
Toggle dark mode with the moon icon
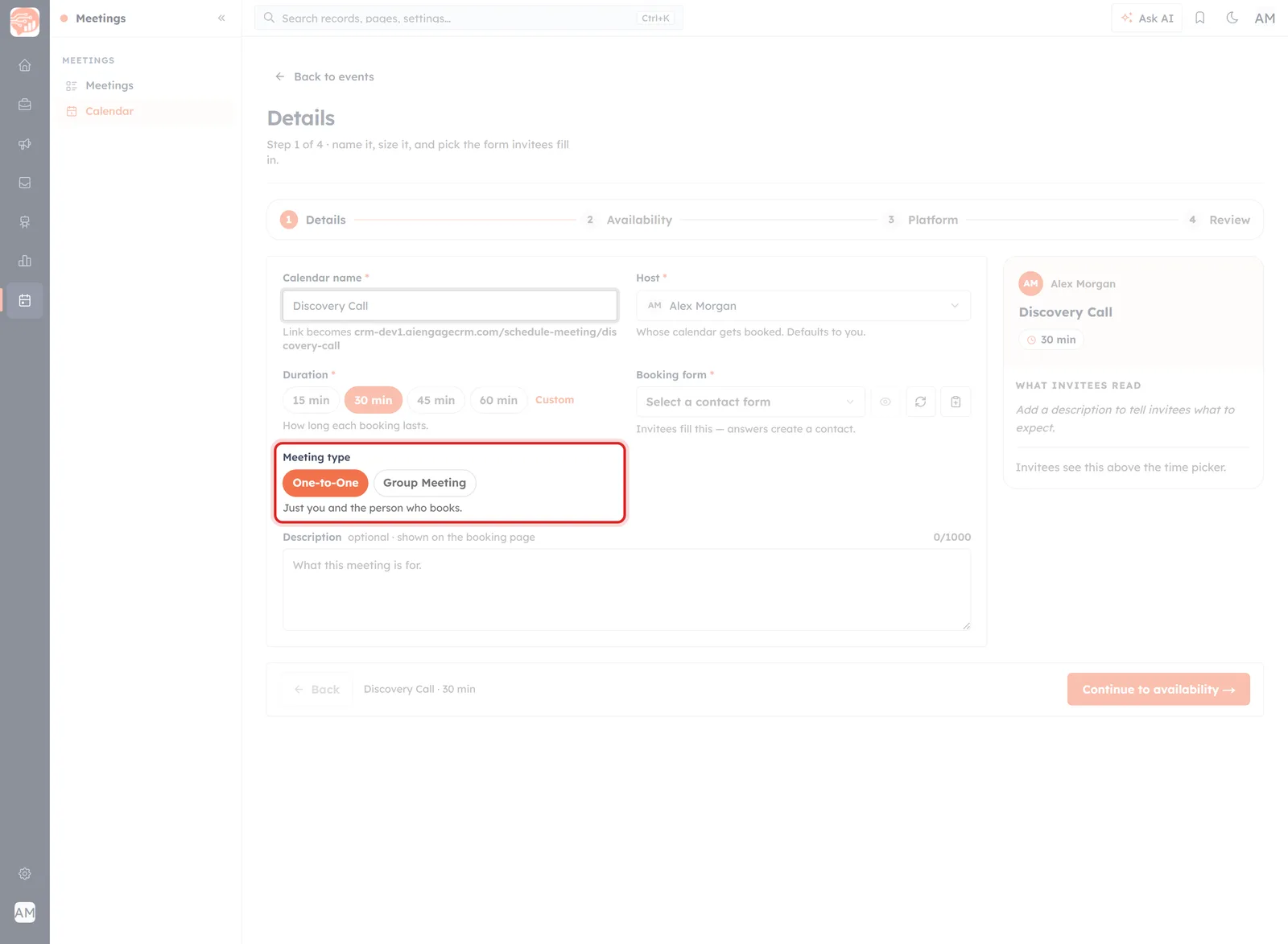1232,18
